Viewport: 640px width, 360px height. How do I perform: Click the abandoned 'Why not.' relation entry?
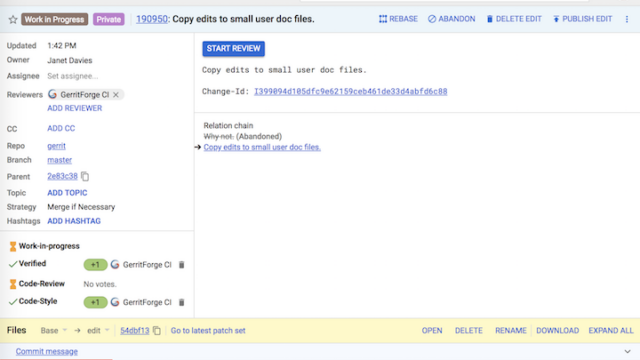[219, 136]
